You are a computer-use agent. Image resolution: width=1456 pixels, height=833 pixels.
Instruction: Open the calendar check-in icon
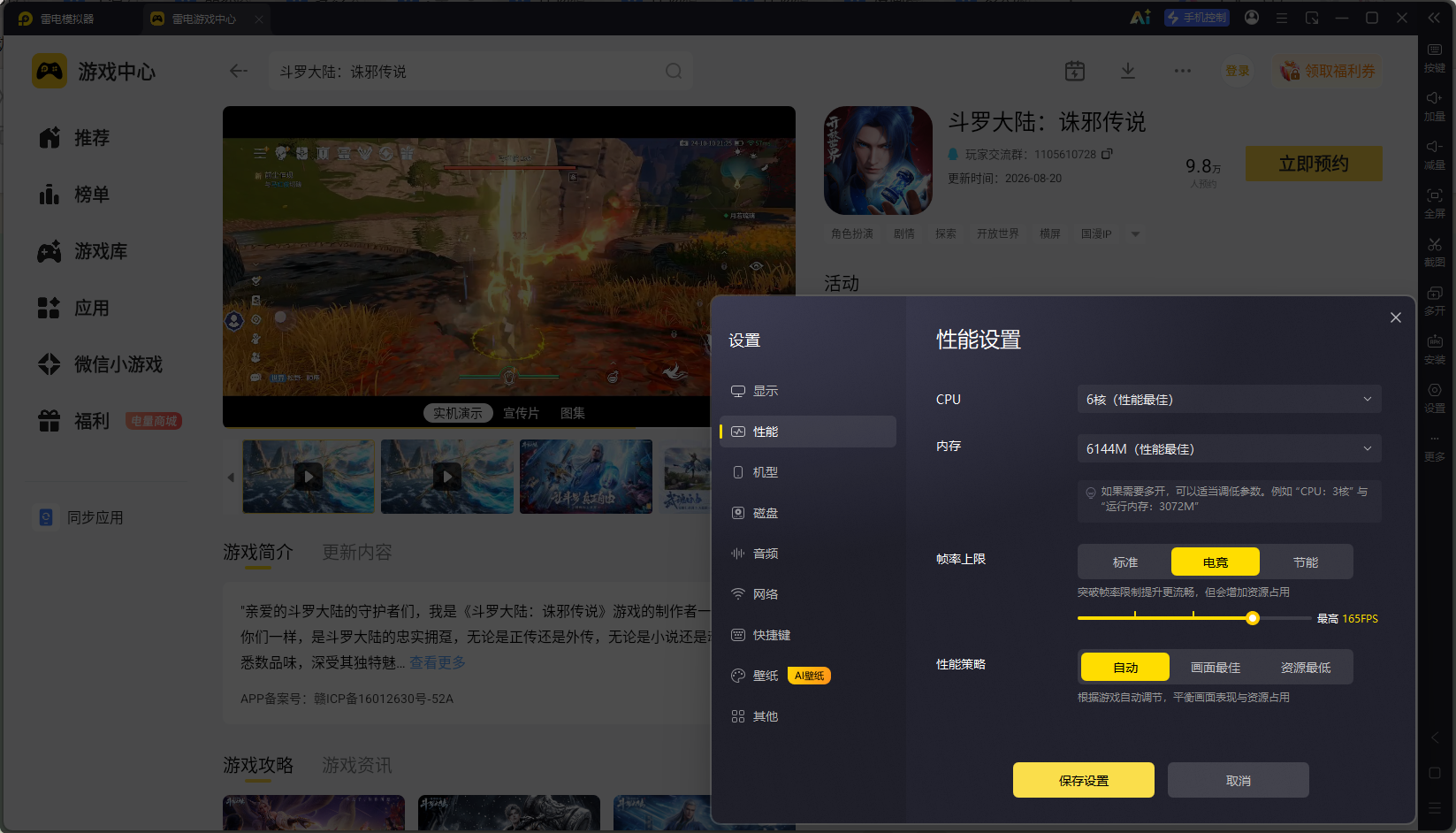[x=1075, y=71]
